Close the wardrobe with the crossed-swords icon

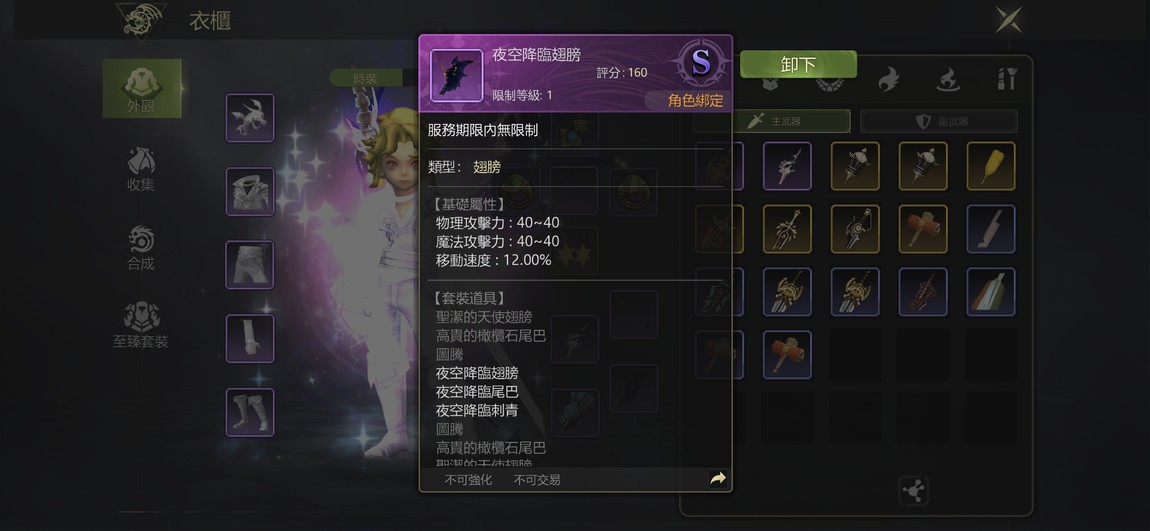1009,20
